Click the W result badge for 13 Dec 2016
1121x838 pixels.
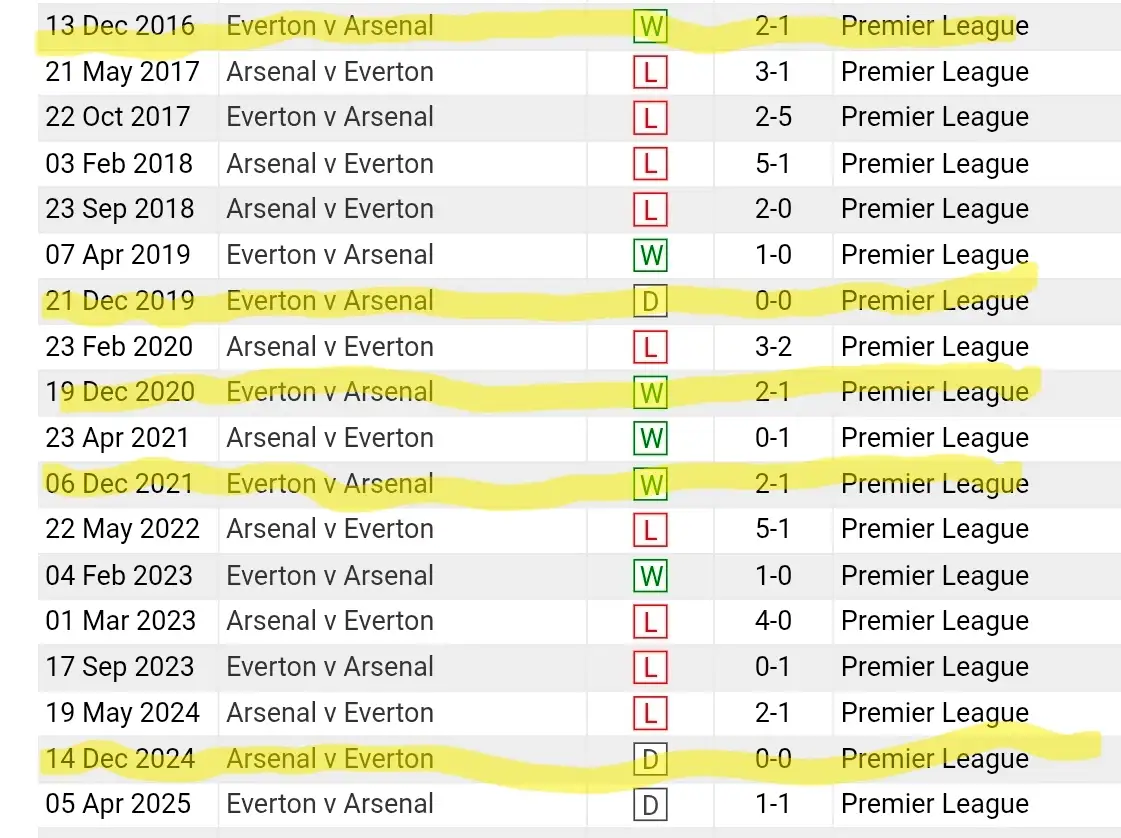pyautogui.click(x=650, y=26)
